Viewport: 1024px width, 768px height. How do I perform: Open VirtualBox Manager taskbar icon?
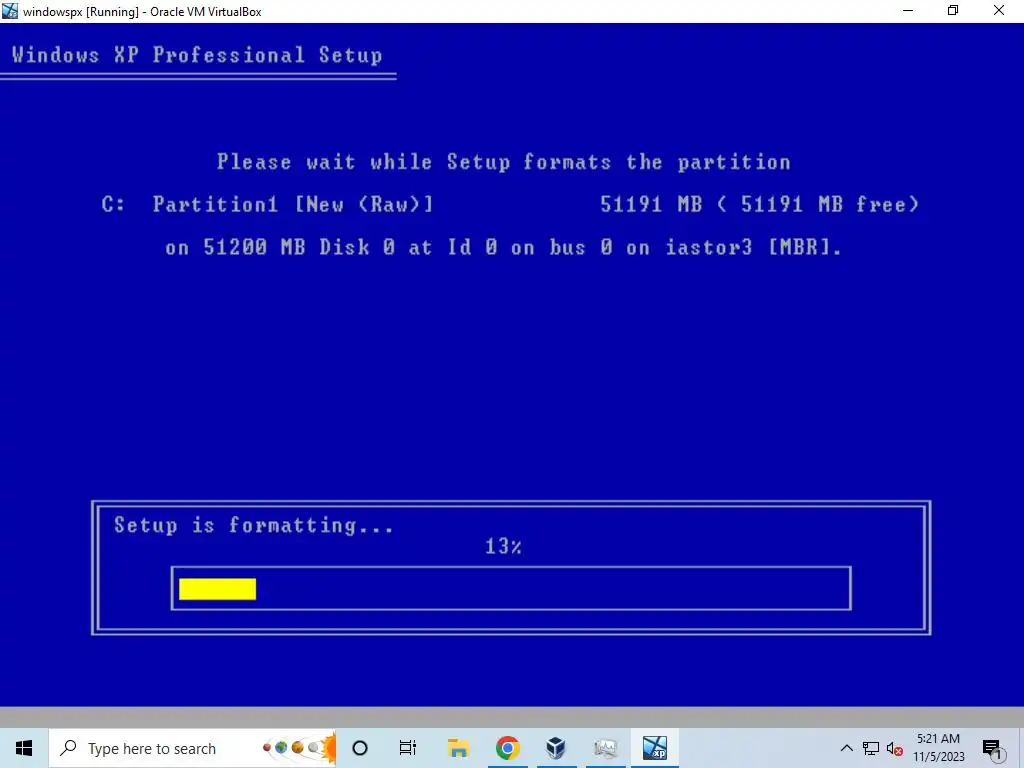point(556,748)
